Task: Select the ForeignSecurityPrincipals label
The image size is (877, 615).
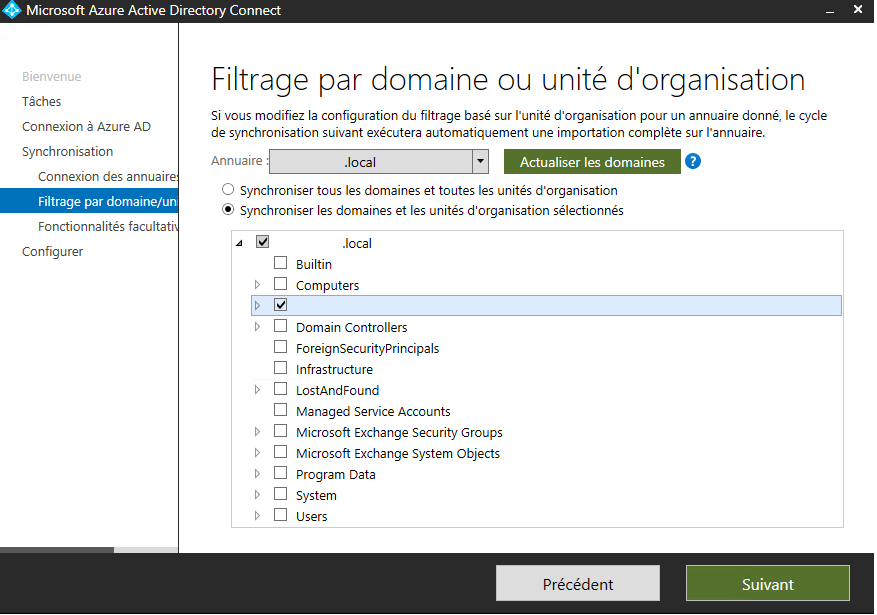Action: pos(367,348)
